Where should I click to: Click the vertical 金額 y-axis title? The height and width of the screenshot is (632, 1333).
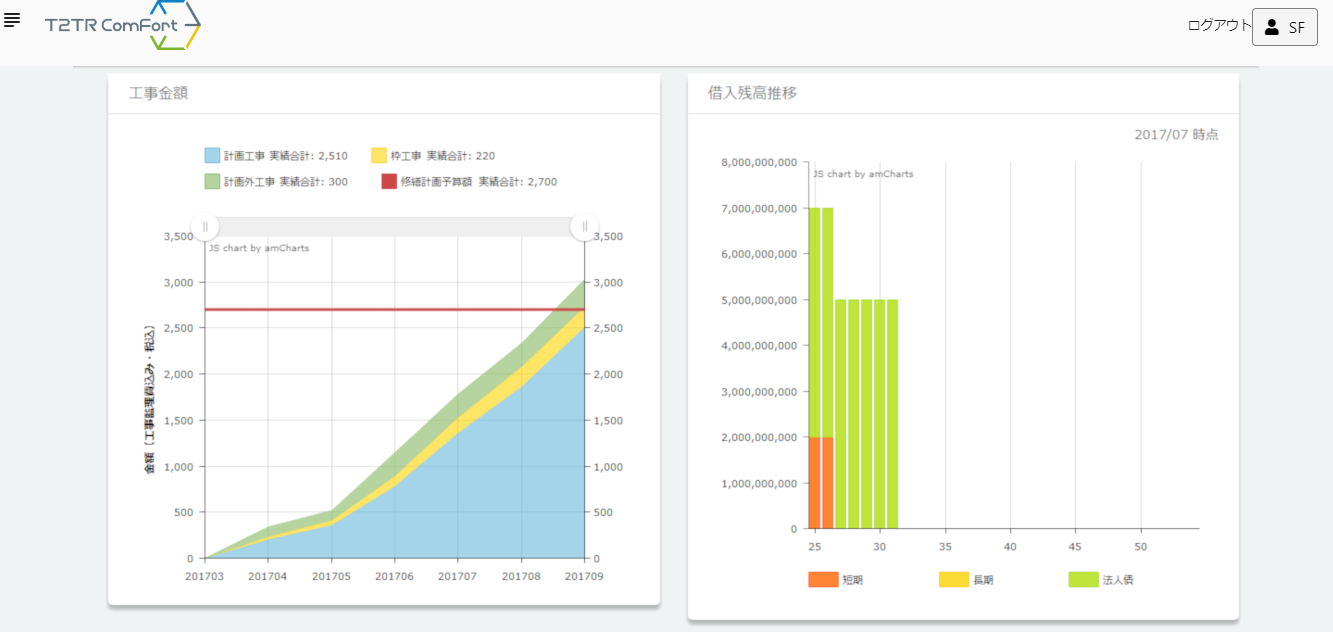pos(150,398)
